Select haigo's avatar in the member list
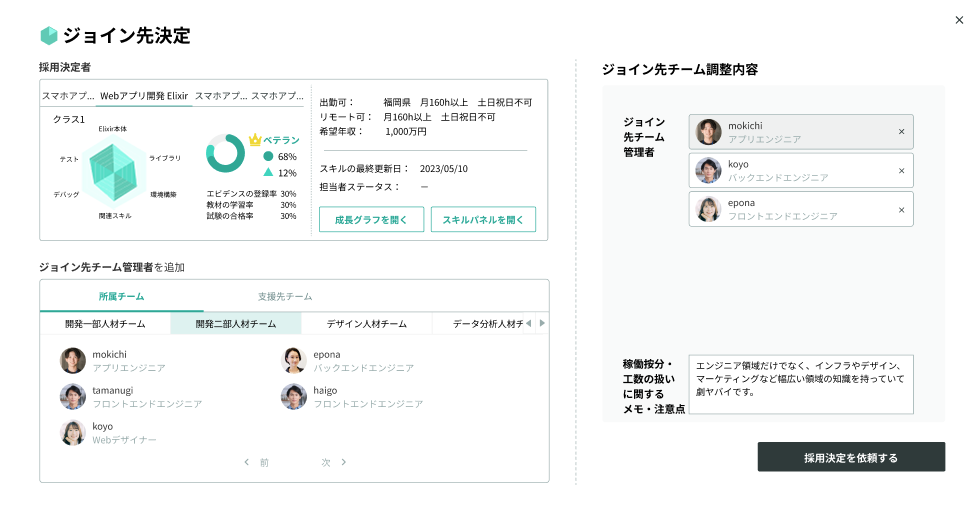Image resolution: width=980 pixels, height=520 pixels. click(x=293, y=397)
